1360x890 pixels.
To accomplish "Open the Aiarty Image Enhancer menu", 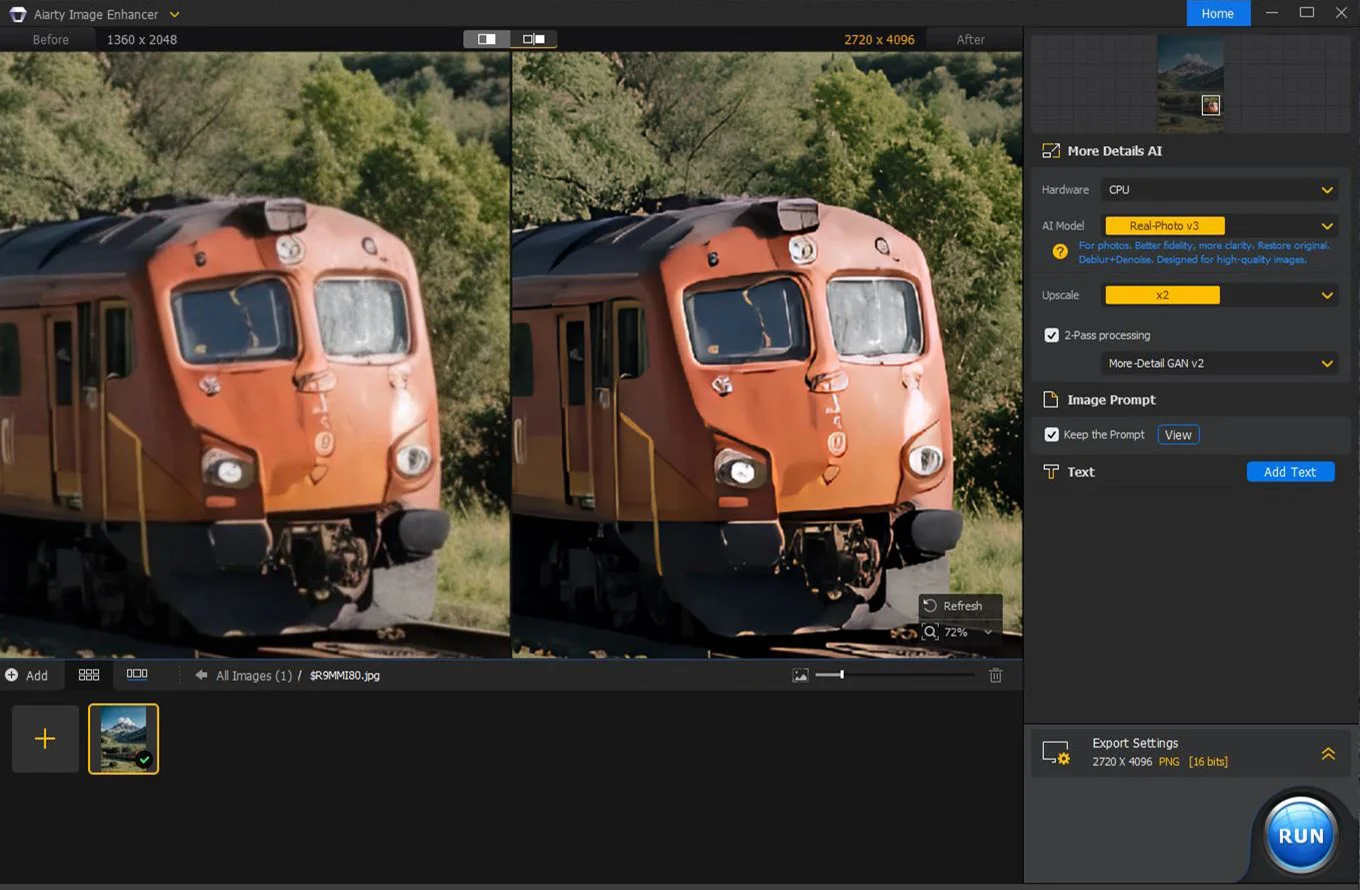I will [175, 14].
